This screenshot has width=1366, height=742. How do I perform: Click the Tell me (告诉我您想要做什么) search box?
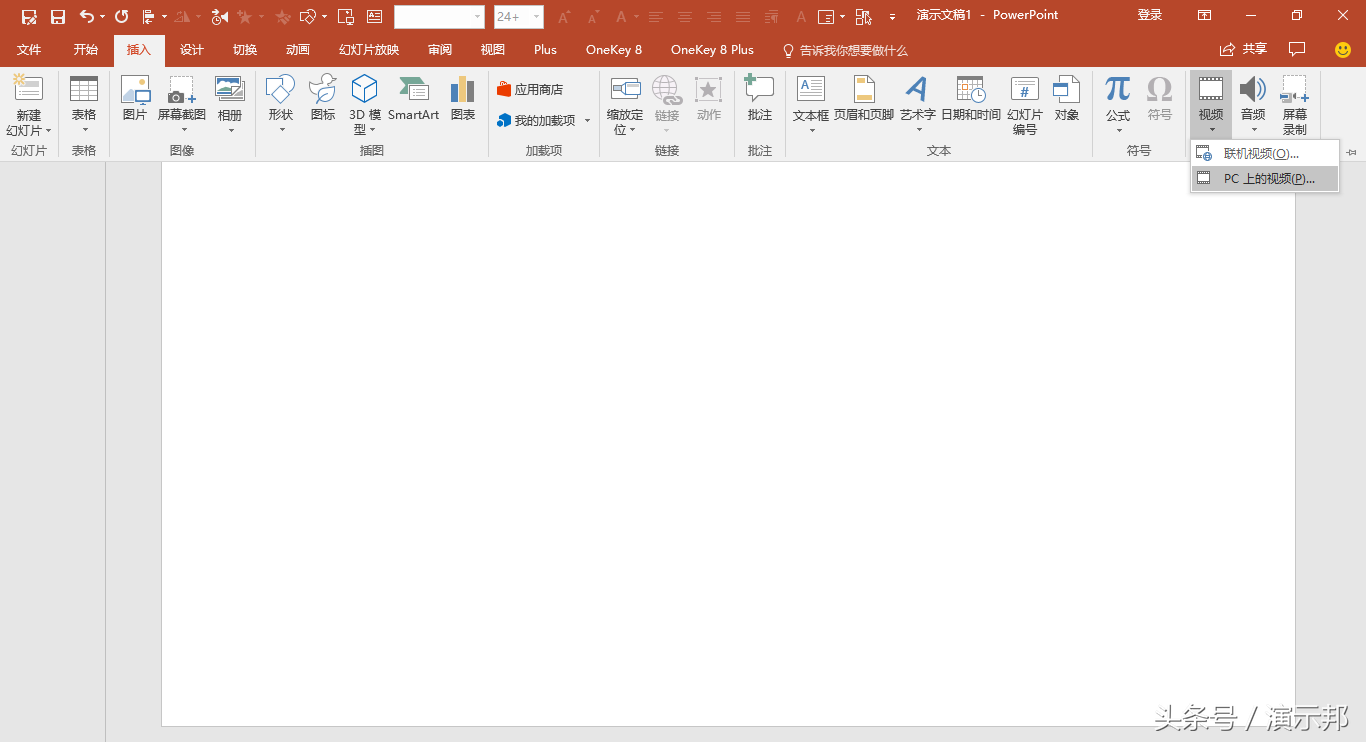pyautogui.click(x=845, y=50)
